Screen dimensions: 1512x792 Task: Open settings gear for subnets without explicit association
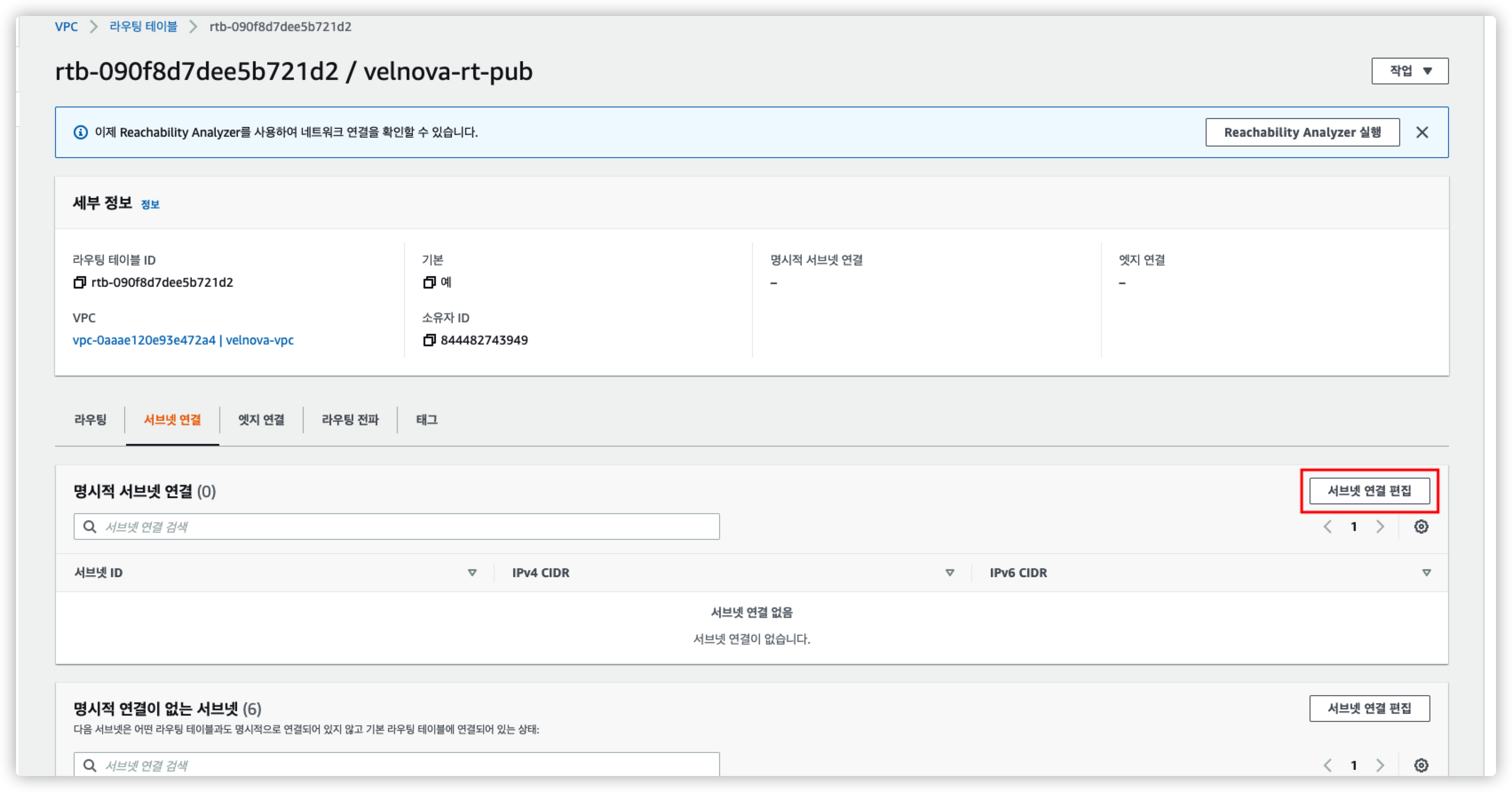[1421, 765]
